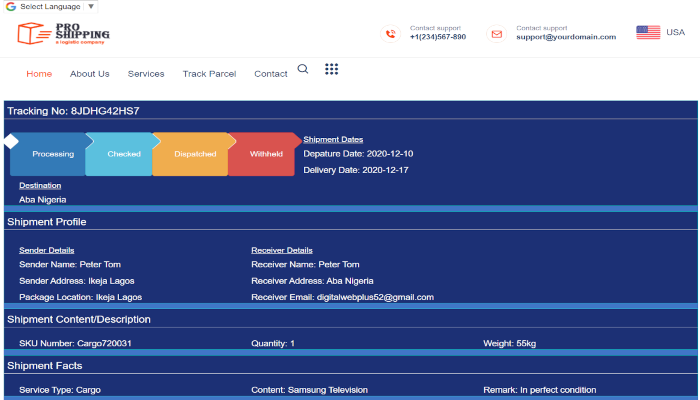Click the Google logo icon
700x400 pixels.
click(11, 6)
